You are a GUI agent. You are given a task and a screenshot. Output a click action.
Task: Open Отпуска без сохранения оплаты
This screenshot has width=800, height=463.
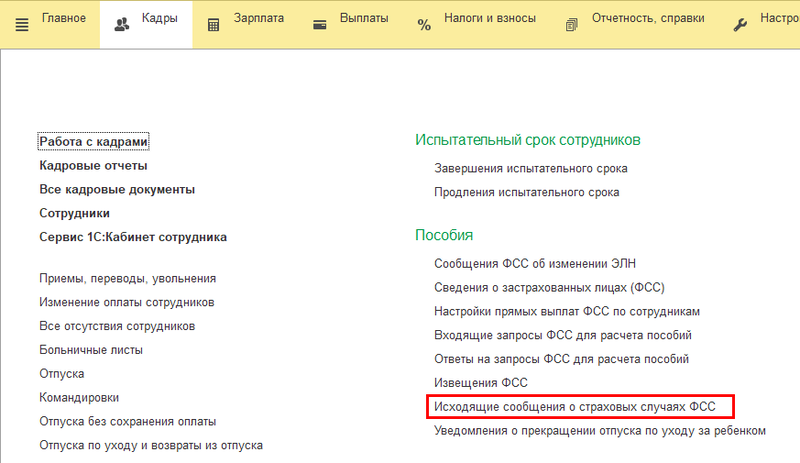[x=128, y=422]
